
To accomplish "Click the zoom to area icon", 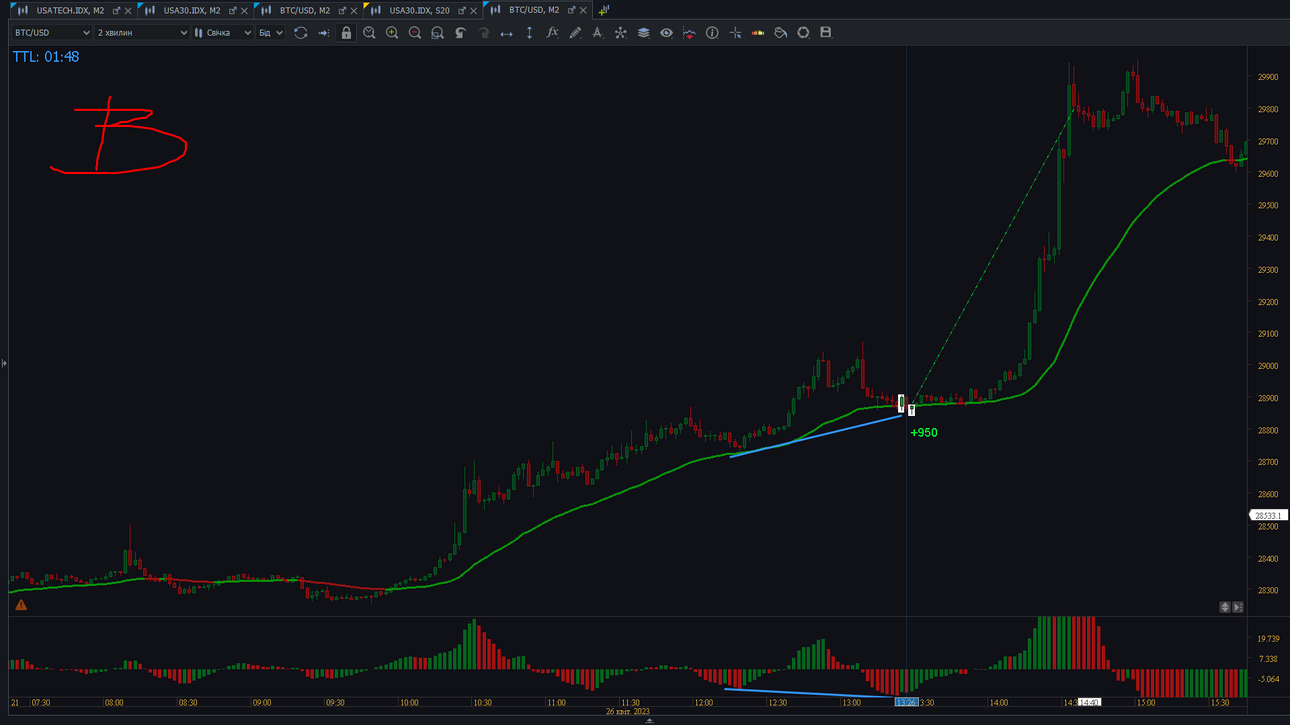I will [x=437, y=33].
